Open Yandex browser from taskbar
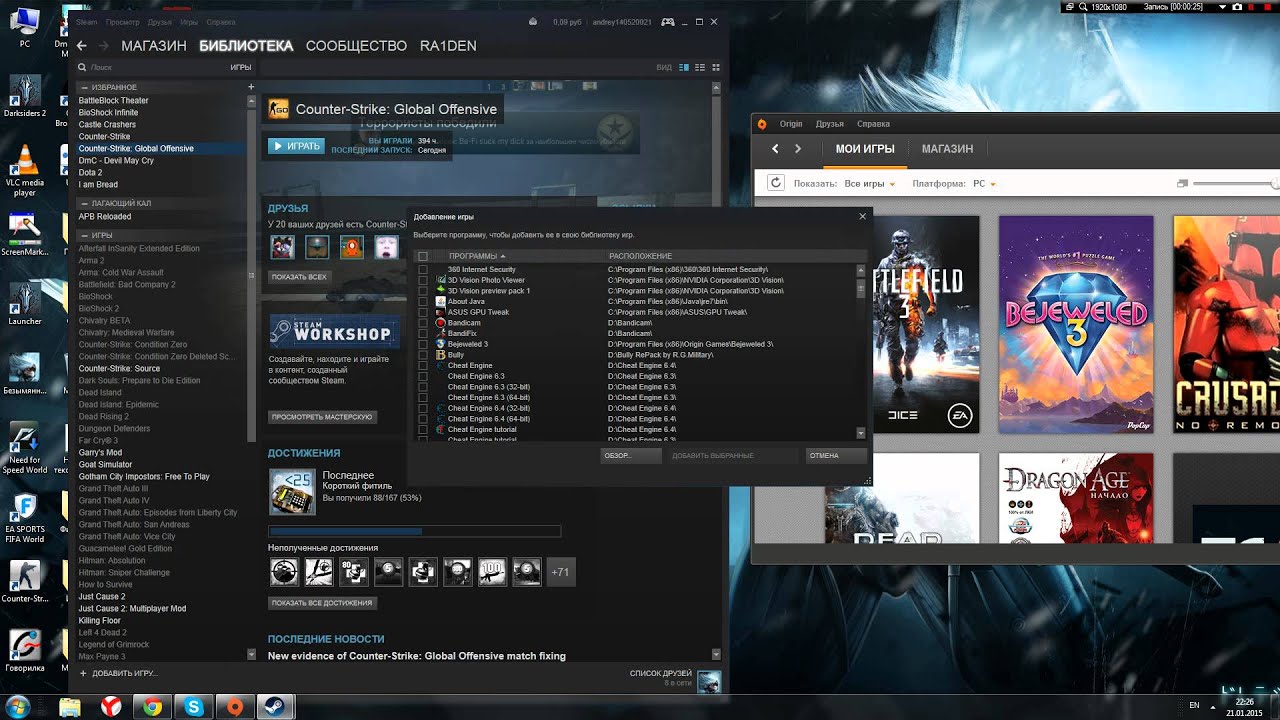 (111, 707)
